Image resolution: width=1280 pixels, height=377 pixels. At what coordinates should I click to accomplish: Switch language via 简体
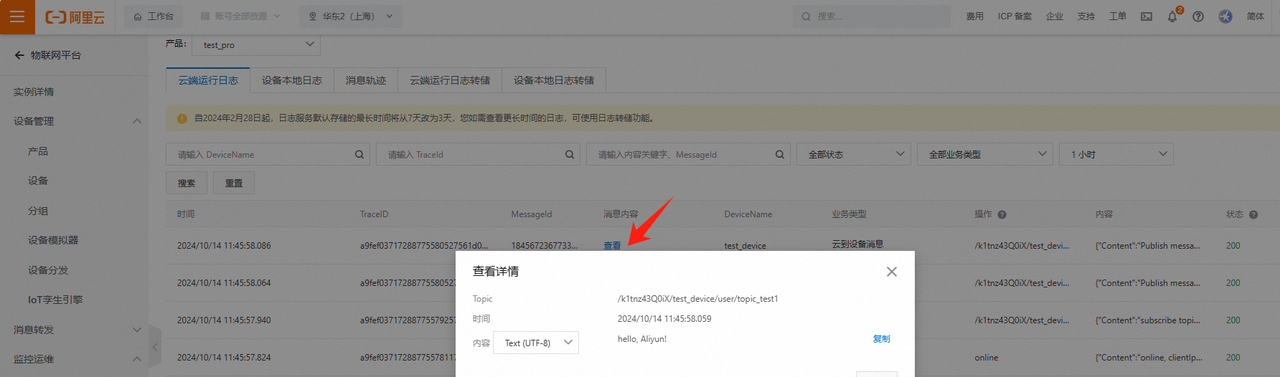[x=1255, y=17]
